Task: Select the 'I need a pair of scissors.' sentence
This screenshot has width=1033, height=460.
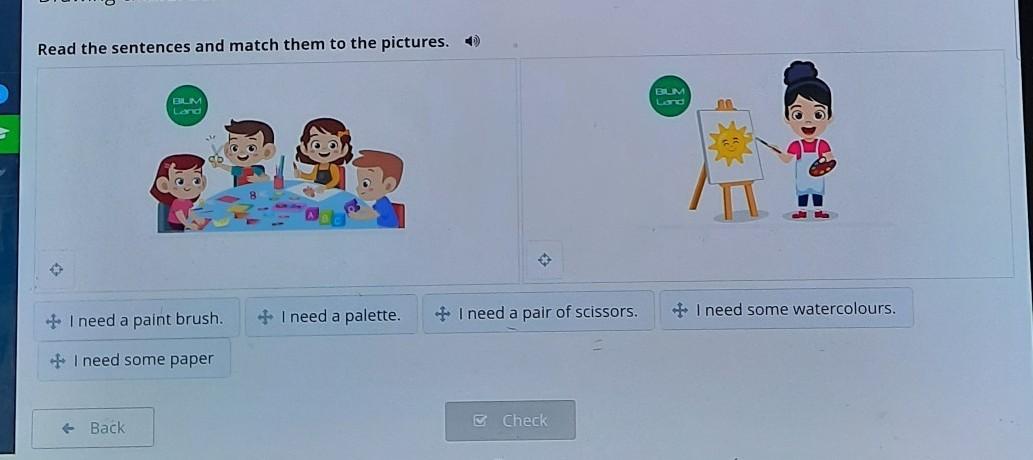Action: coord(538,312)
